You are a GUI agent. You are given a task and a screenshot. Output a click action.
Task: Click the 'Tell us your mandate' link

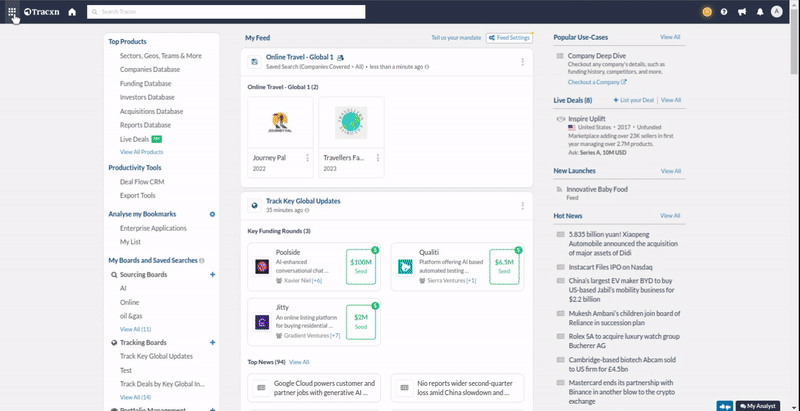tap(456, 37)
